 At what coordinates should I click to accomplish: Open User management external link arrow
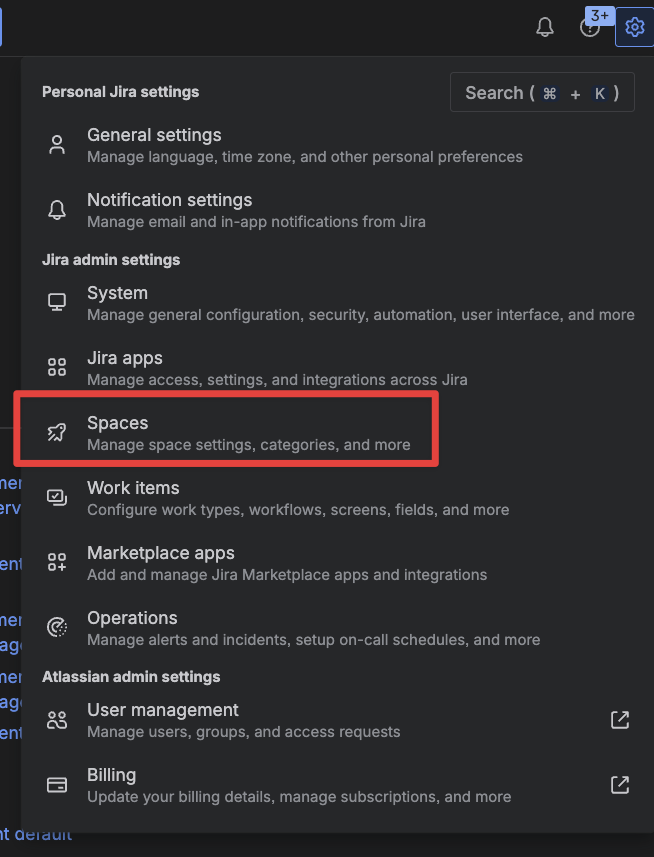[x=620, y=720]
